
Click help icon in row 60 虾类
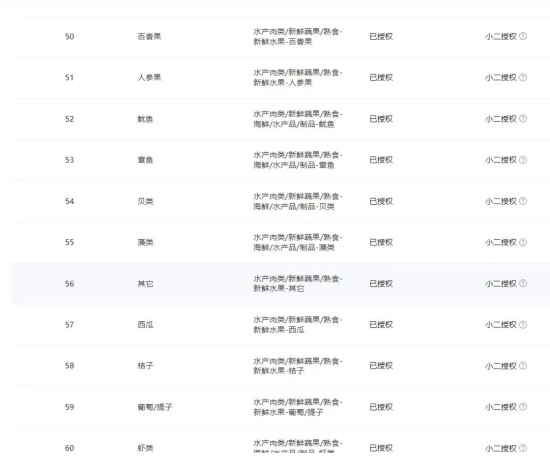coord(523,448)
